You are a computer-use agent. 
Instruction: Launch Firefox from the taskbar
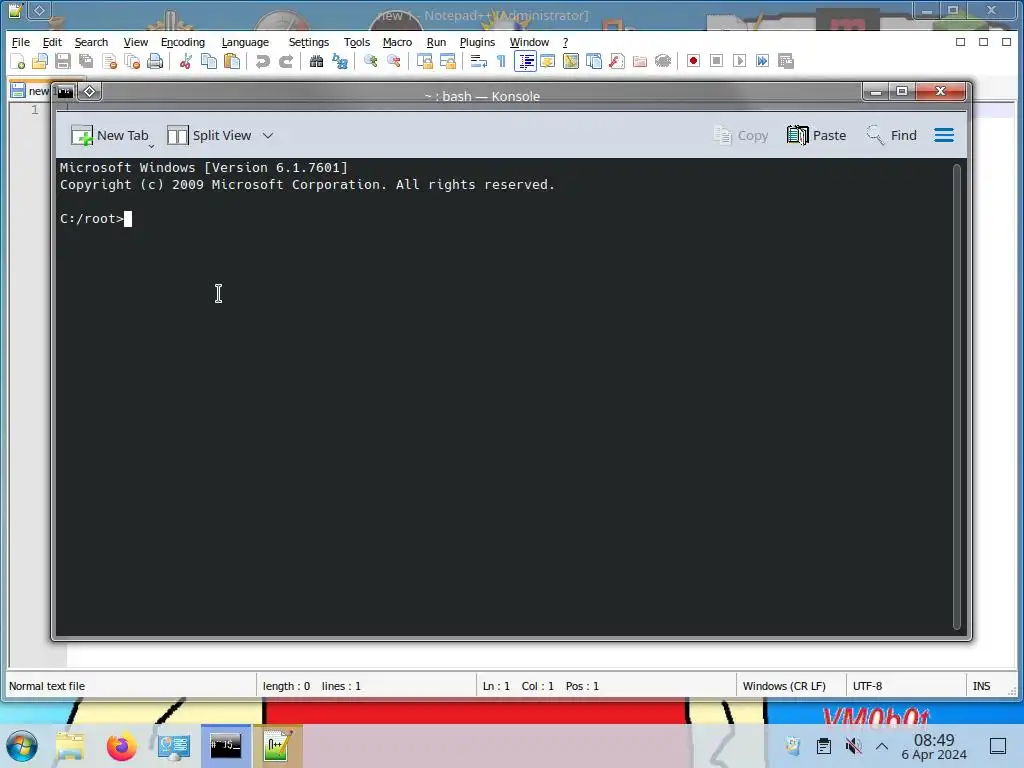(x=121, y=746)
